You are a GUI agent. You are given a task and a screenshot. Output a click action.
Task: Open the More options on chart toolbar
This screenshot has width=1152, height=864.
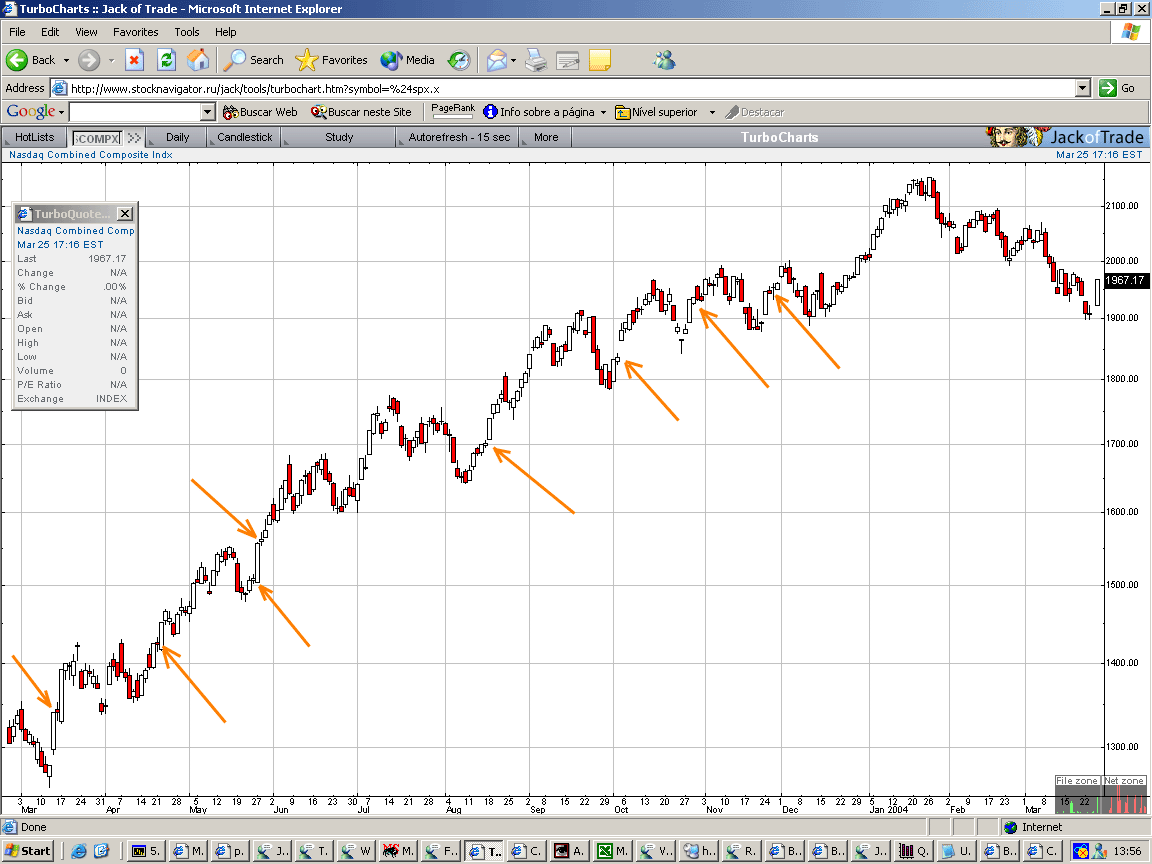pyautogui.click(x=543, y=137)
